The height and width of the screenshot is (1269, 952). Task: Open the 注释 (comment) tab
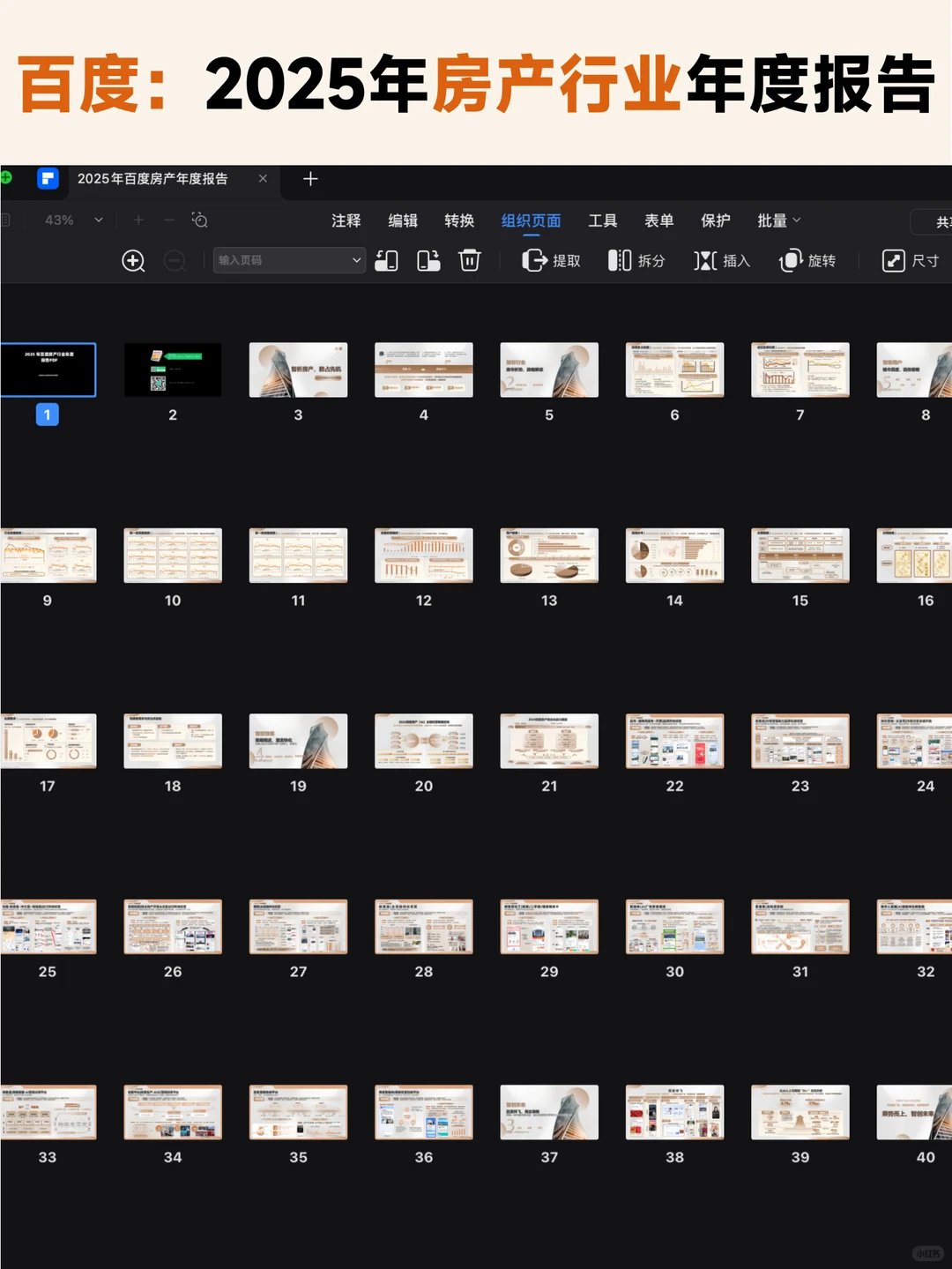(346, 220)
